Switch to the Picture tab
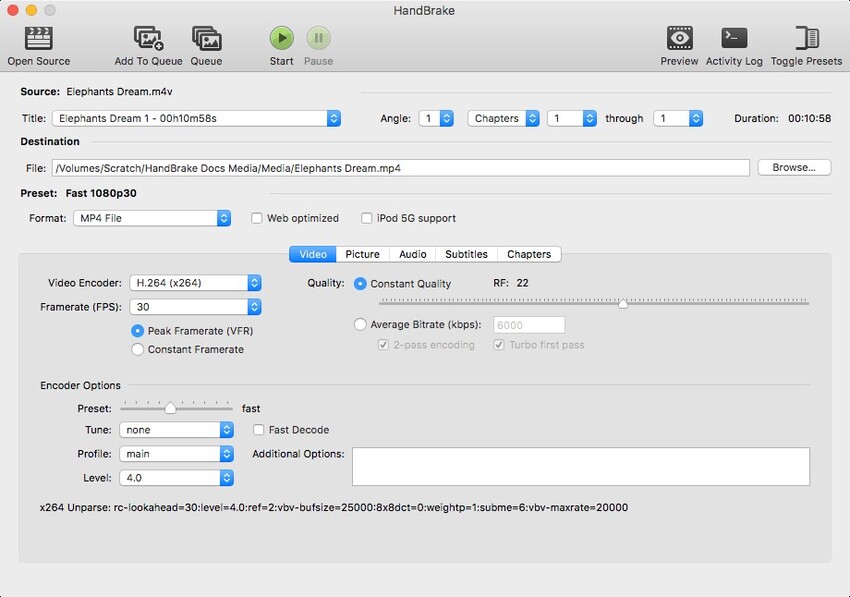Image resolution: width=850 pixels, height=597 pixels. 362,254
